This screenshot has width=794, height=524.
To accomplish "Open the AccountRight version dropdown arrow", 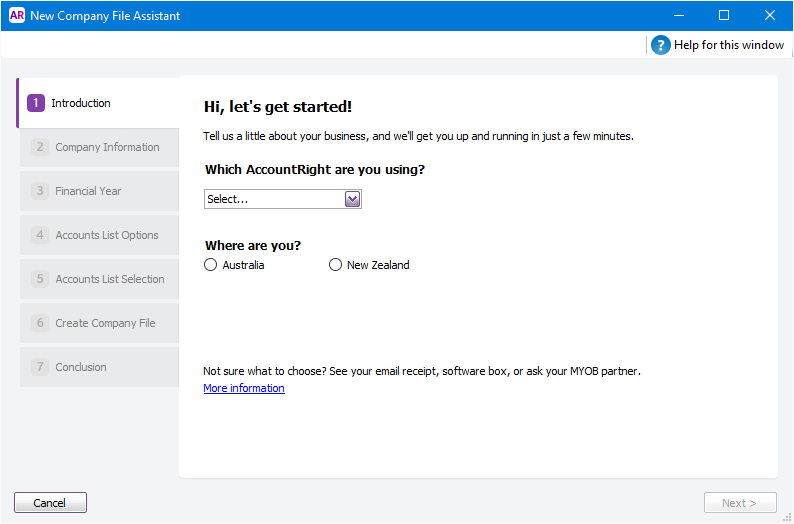I will (x=352, y=199).
